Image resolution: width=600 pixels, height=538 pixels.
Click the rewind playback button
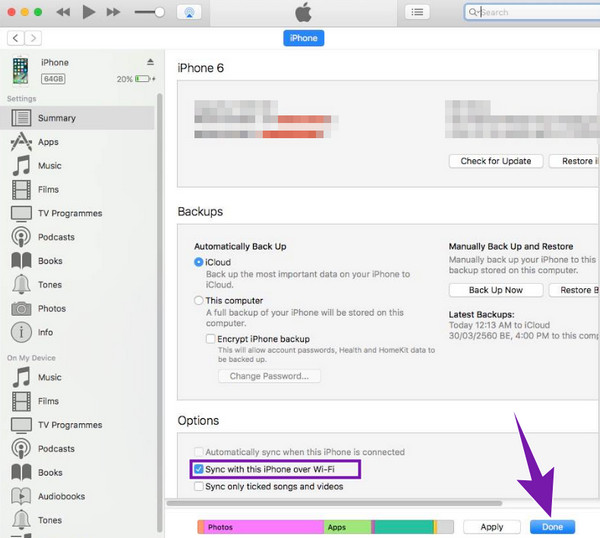point(63,12)
